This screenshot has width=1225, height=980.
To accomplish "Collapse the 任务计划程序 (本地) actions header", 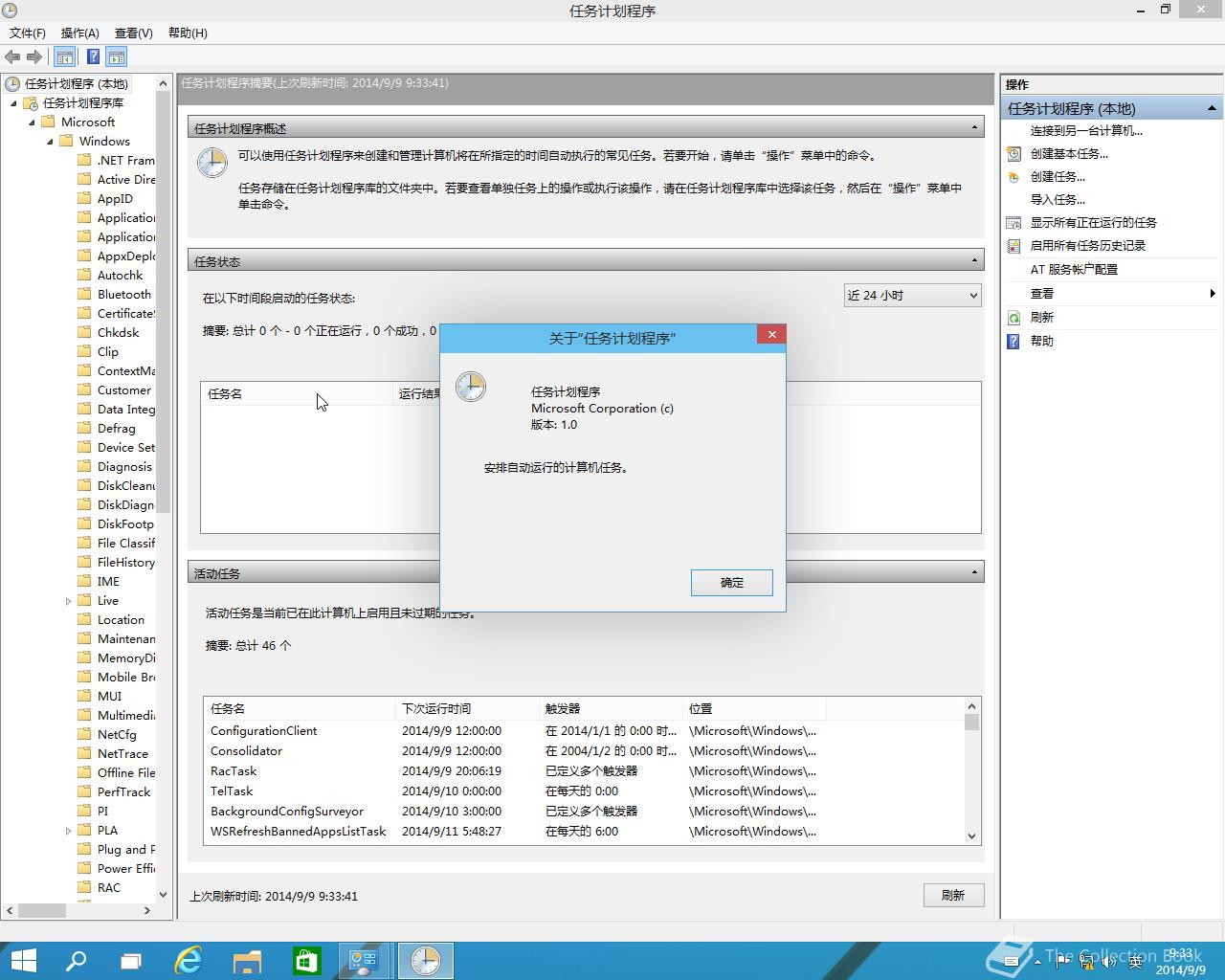I will pyautogui.click(x=1212, y=108).
